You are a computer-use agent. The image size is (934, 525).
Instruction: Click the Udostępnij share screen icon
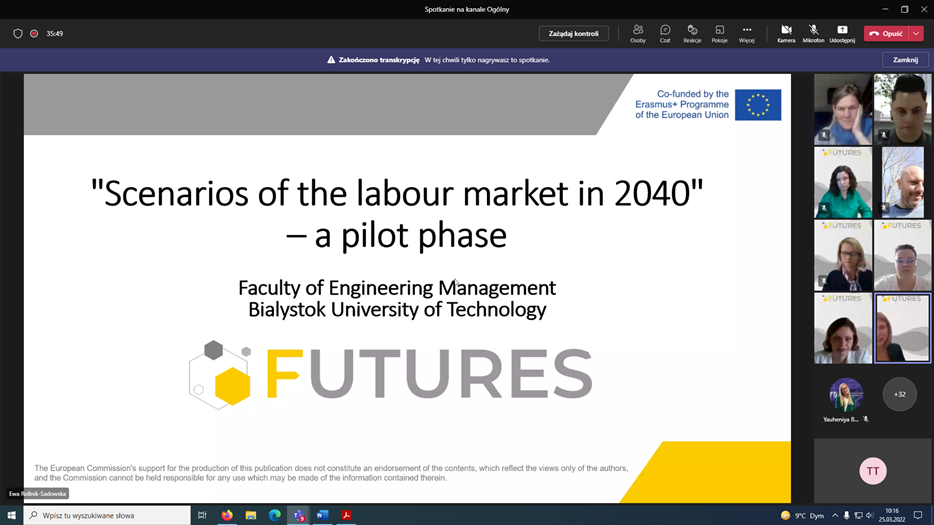click(842, 33)
